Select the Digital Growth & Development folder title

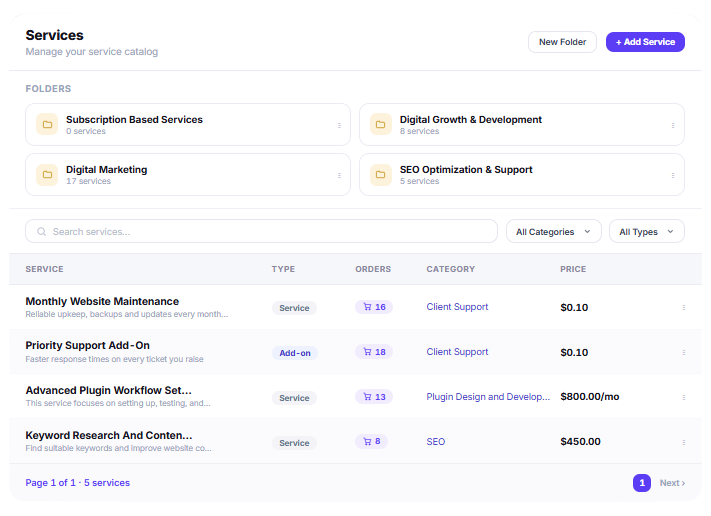pyautogui.click(x=471, y=120)
